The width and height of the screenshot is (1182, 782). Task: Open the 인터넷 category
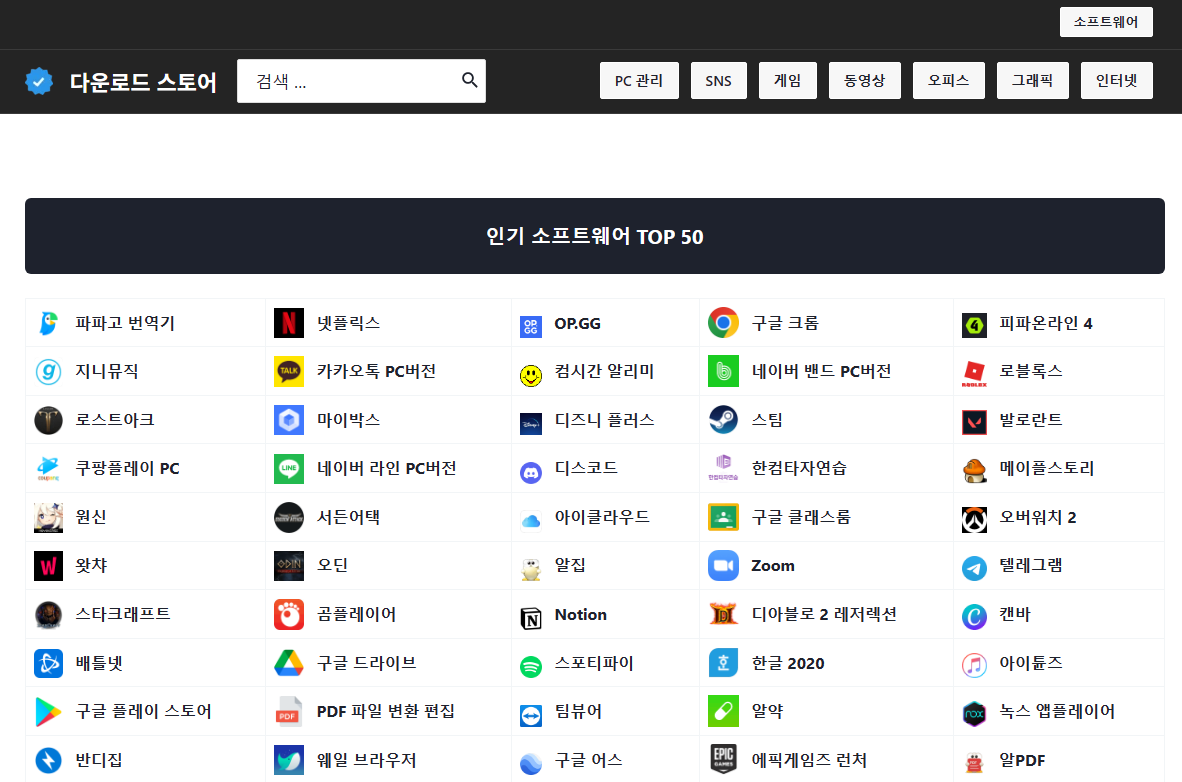pos(1116,81)
